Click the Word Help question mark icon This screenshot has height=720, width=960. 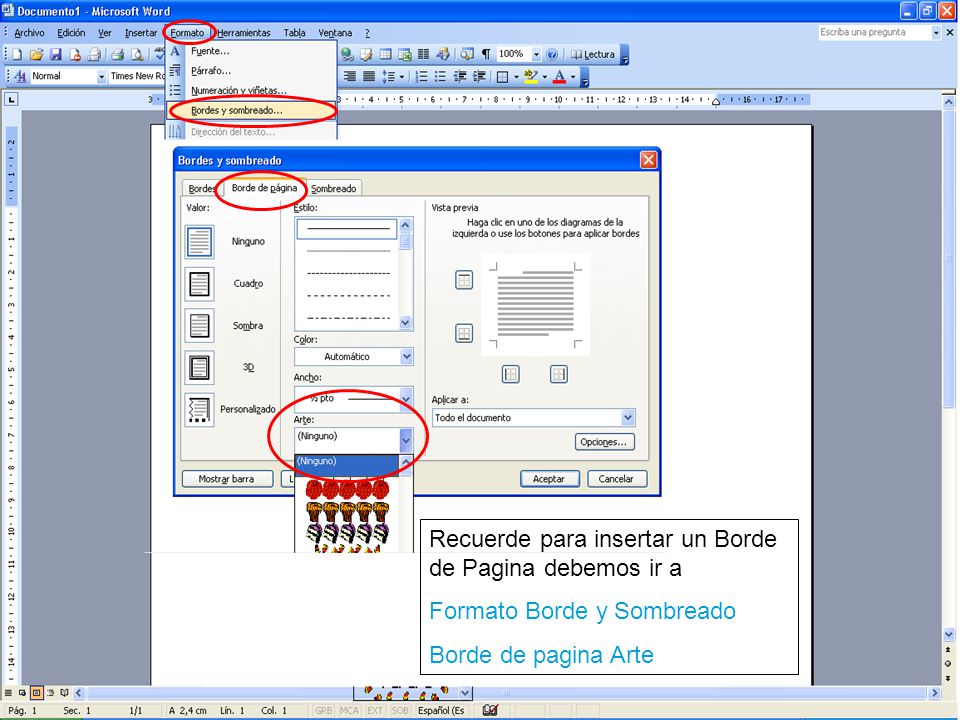(552, 54)
